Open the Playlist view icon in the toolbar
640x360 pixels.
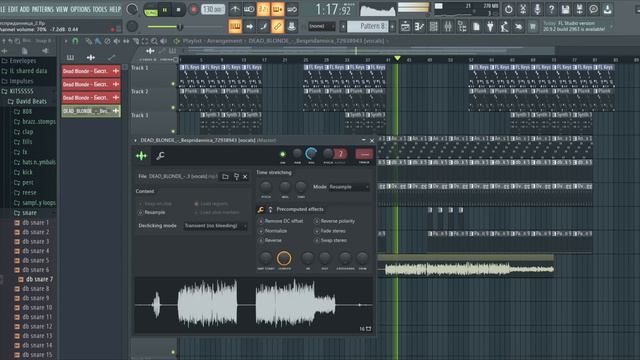pyautogui.click(x=405, y=27)
